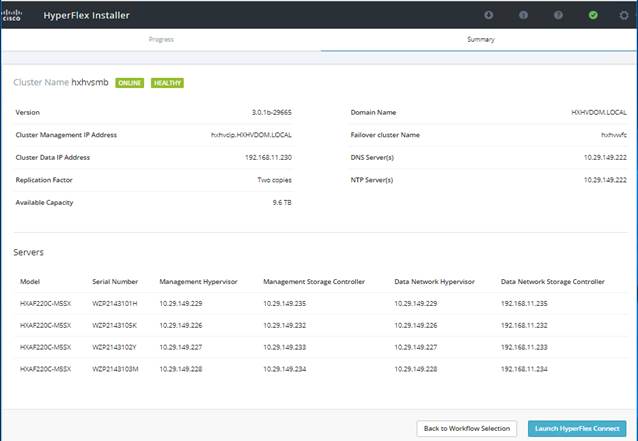638x441 pixels.
Task: Select Available Capacity 9.6 TB
Action: [x=282, y=203]
